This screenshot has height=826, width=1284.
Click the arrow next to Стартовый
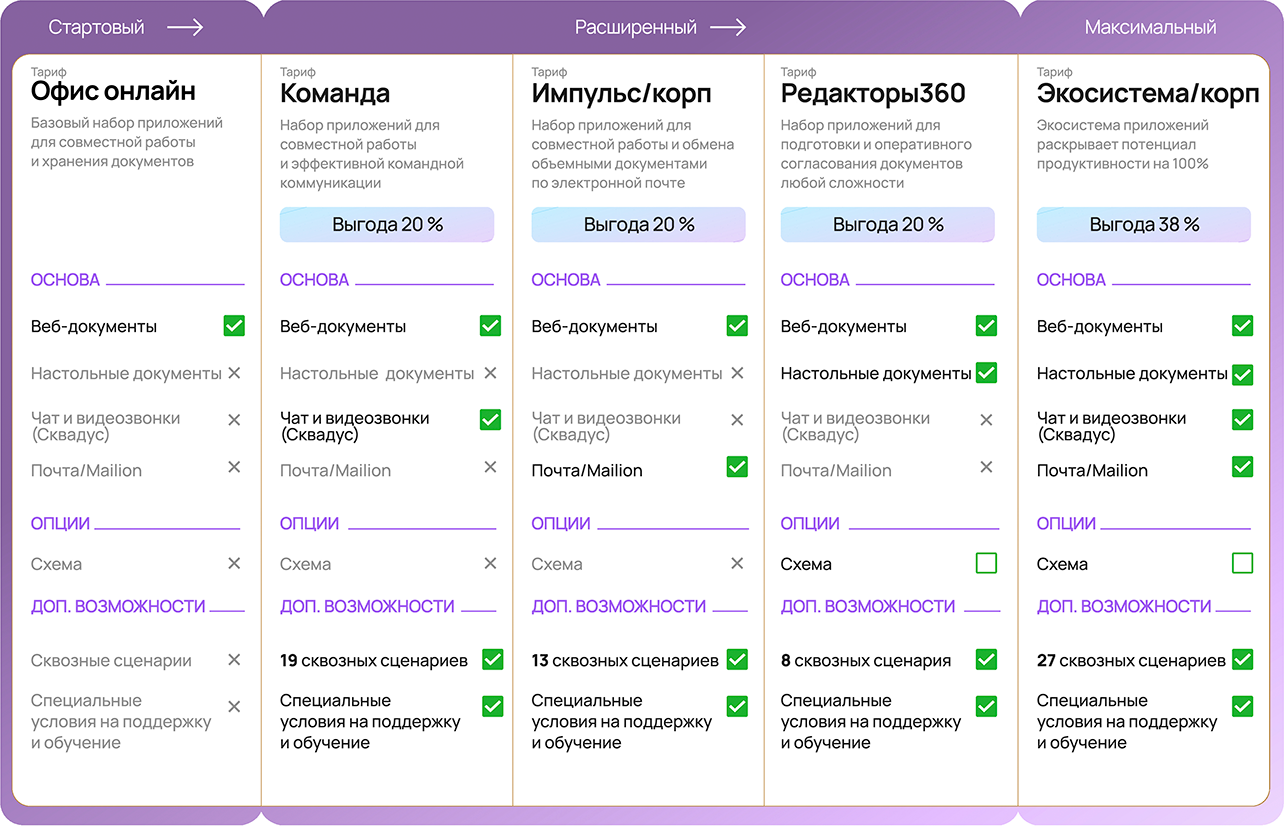point(185,28)
